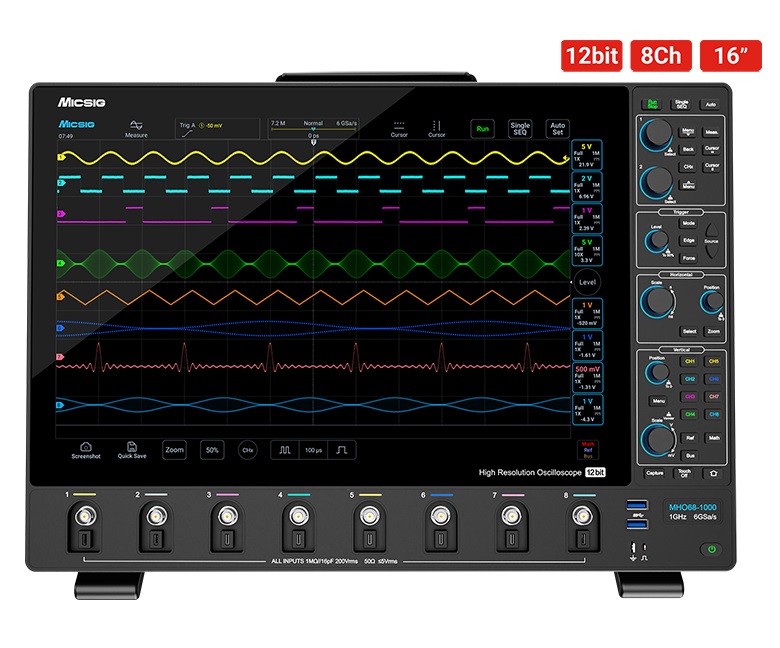Screen dimensions: 780x648
Task: Tap the round CHx button on screen
Action: click(x=247, y=450)
